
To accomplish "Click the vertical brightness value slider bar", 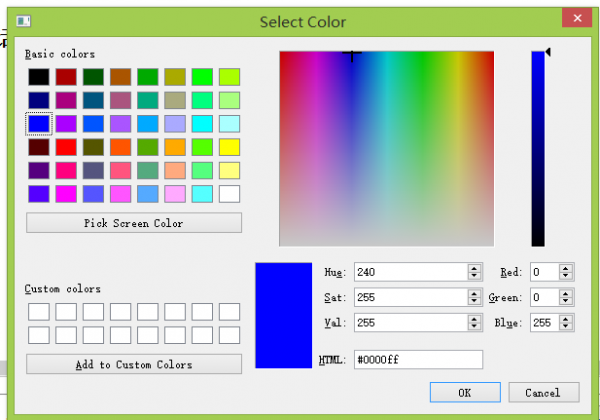I will pyautogui.click(x=538, y=149).
